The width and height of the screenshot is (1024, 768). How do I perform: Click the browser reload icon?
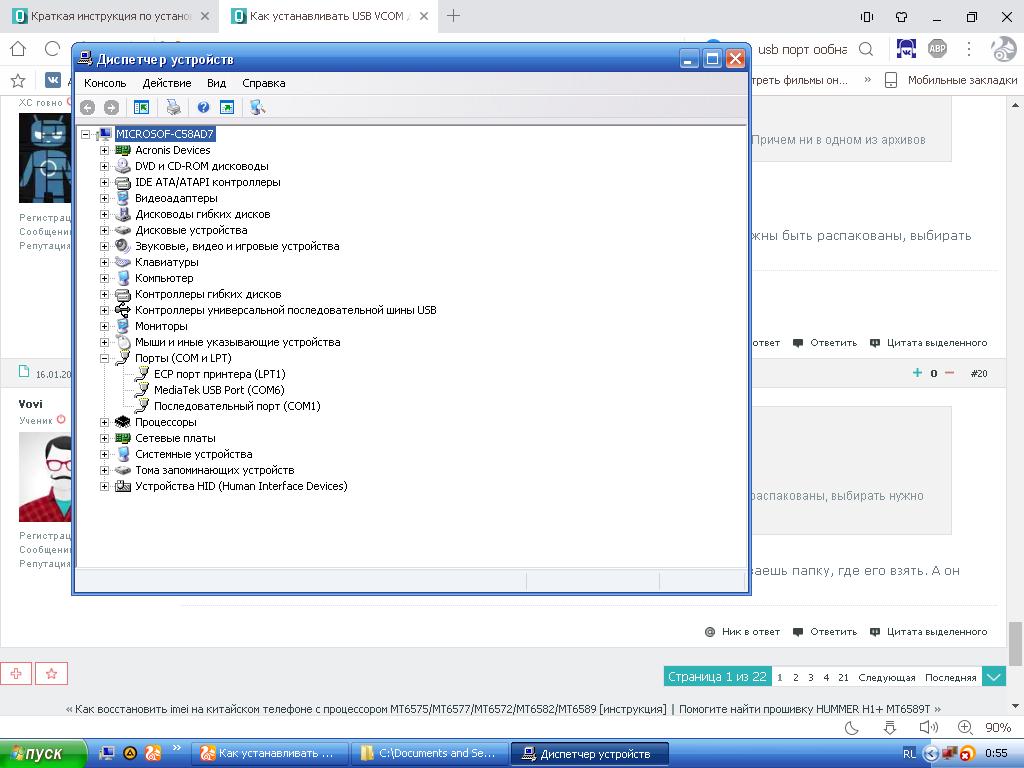52,48
